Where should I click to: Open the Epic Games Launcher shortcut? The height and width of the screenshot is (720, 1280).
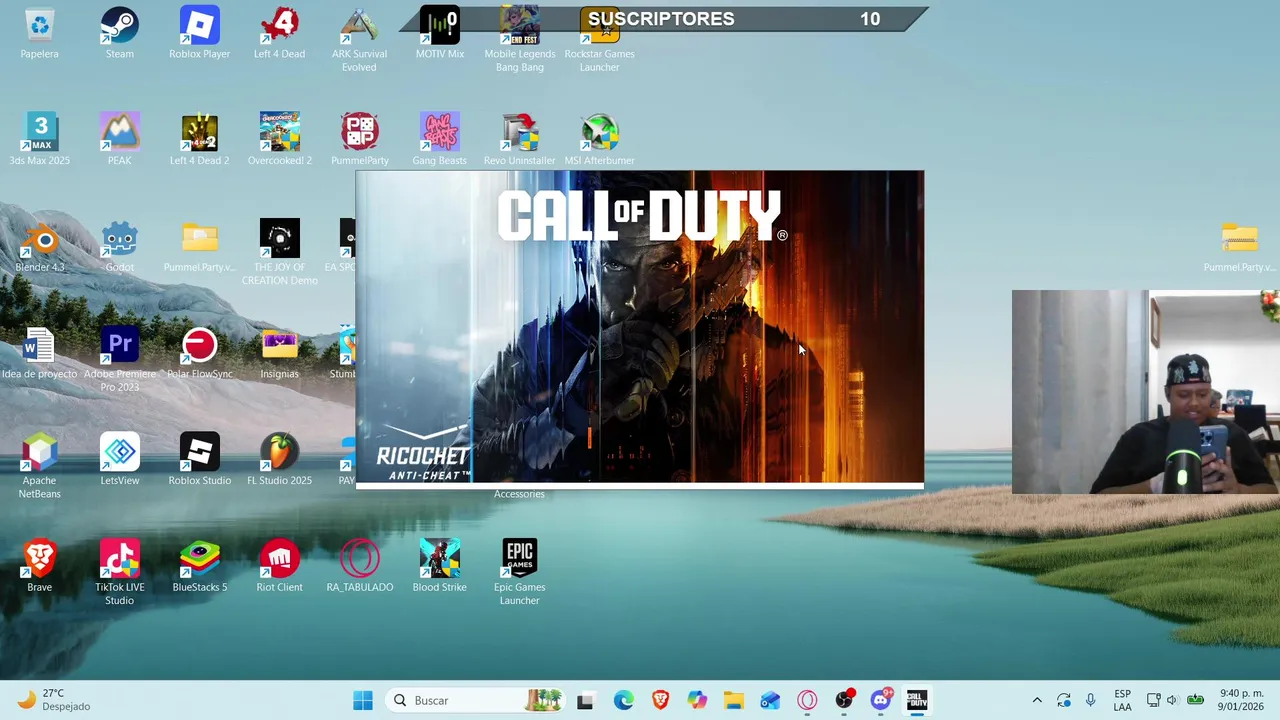tap(519, 573)
